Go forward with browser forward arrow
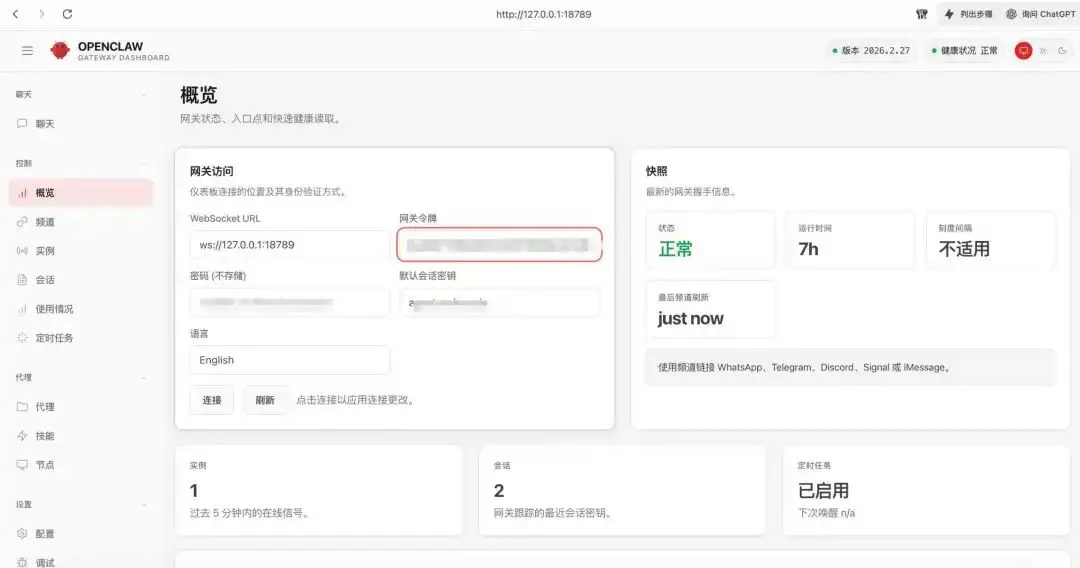The width and height of the screenshot is (1080, 568). [41, 14]
